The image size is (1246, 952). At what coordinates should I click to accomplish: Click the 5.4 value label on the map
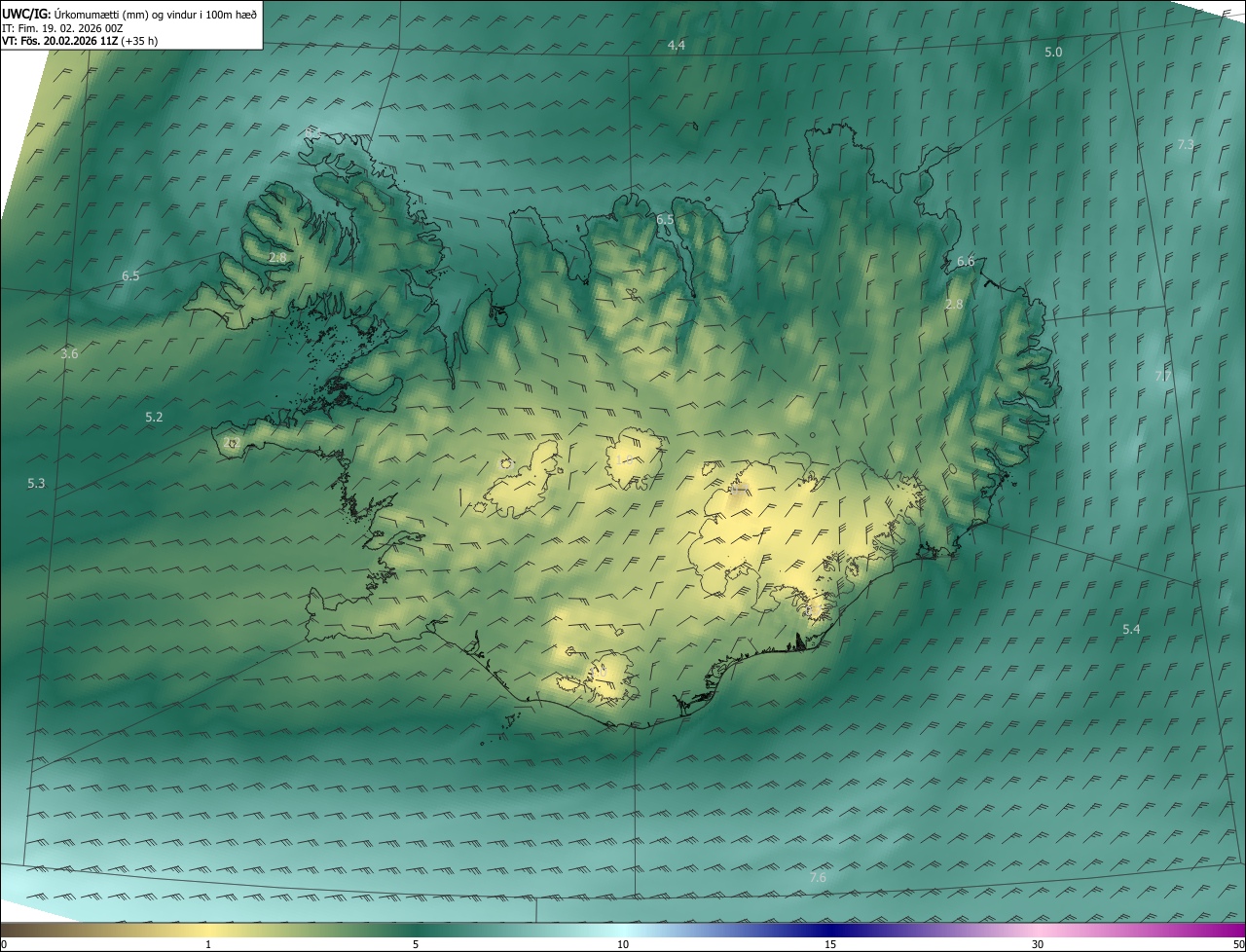[x=1131, y=630]
